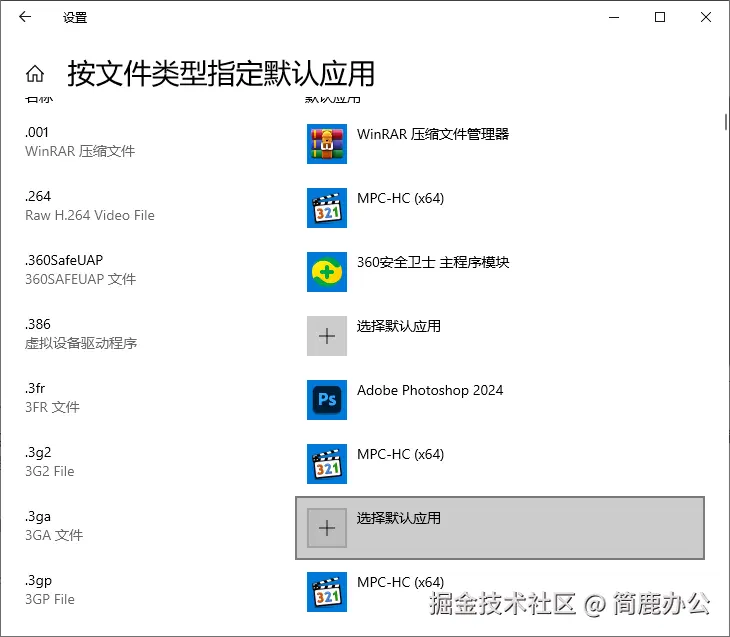Select the 3G2 File description
The height and width of the screenshot is (637, 730).
tap(50, 471)
